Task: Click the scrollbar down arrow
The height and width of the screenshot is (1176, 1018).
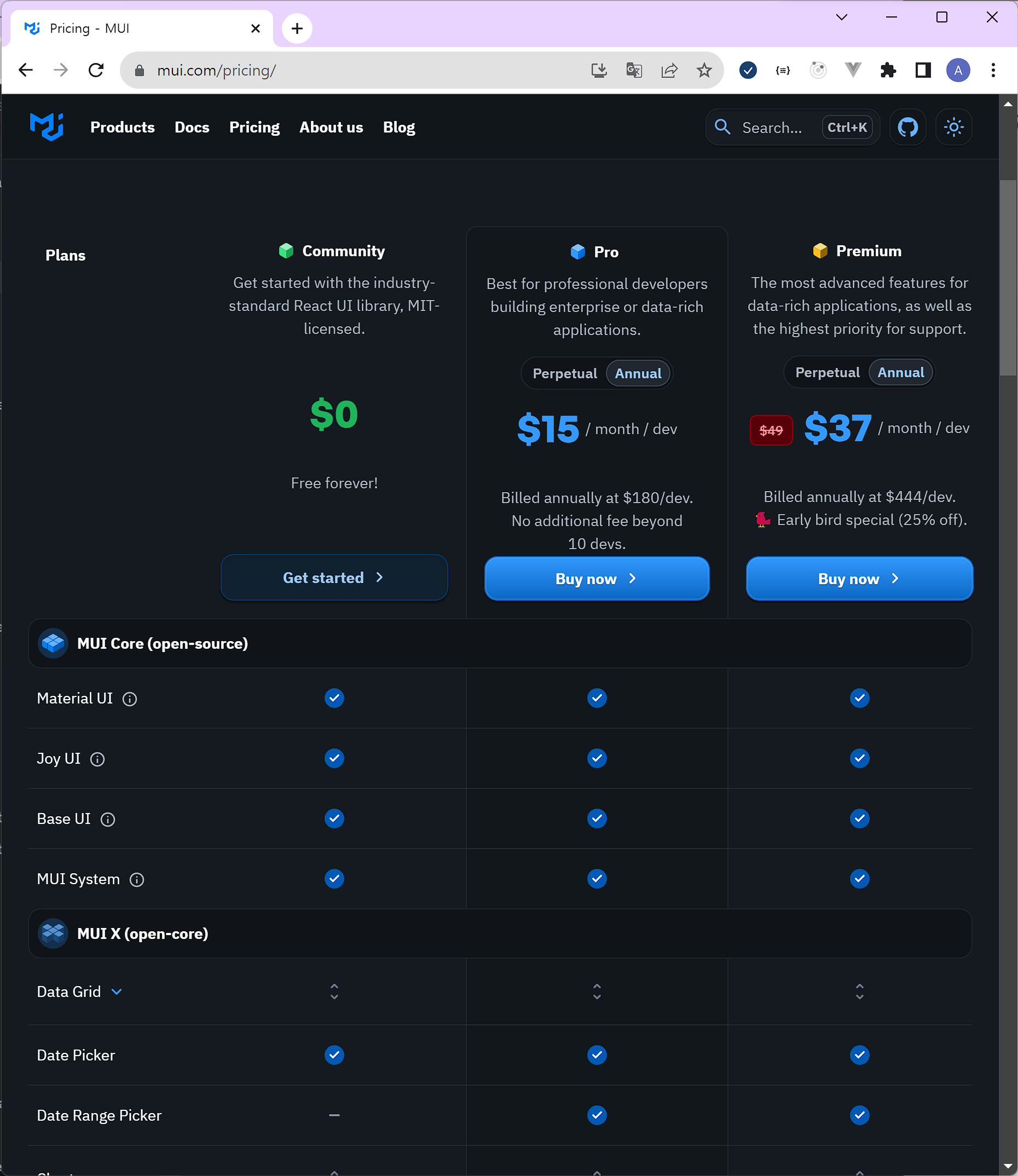Action: point(1008,1166)
